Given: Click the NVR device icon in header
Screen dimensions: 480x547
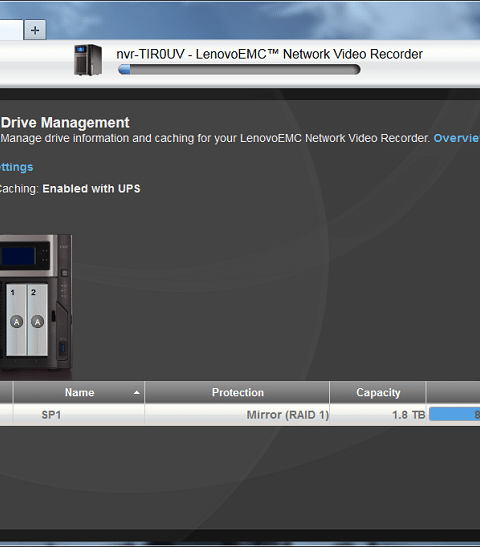Looking at the screenshot, I should click(x=88, y=60).
